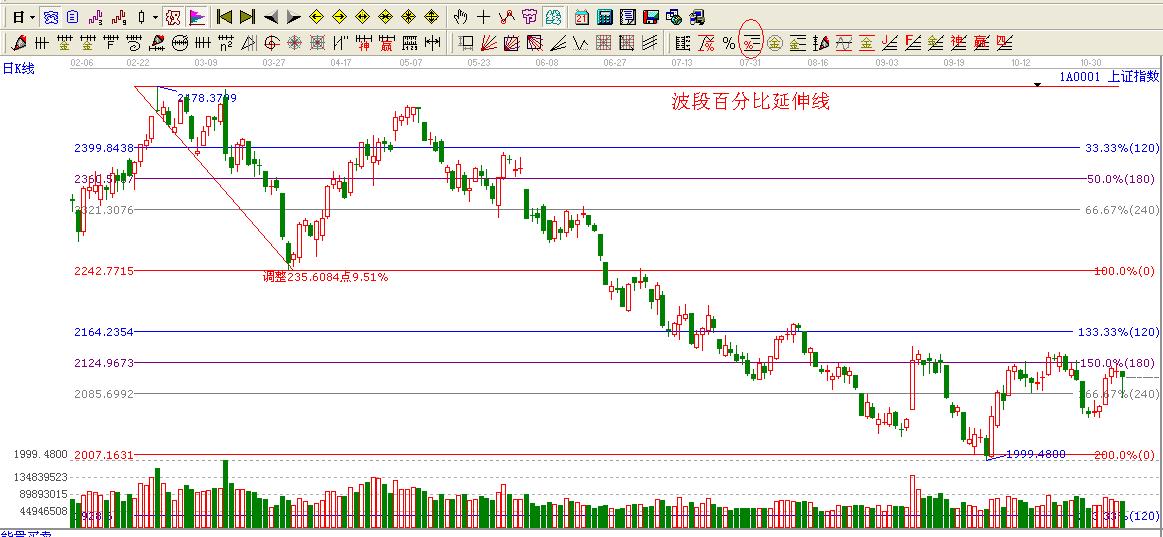
Task: Click the small black triangle left of 1A0001
Action: (1037, 84)
